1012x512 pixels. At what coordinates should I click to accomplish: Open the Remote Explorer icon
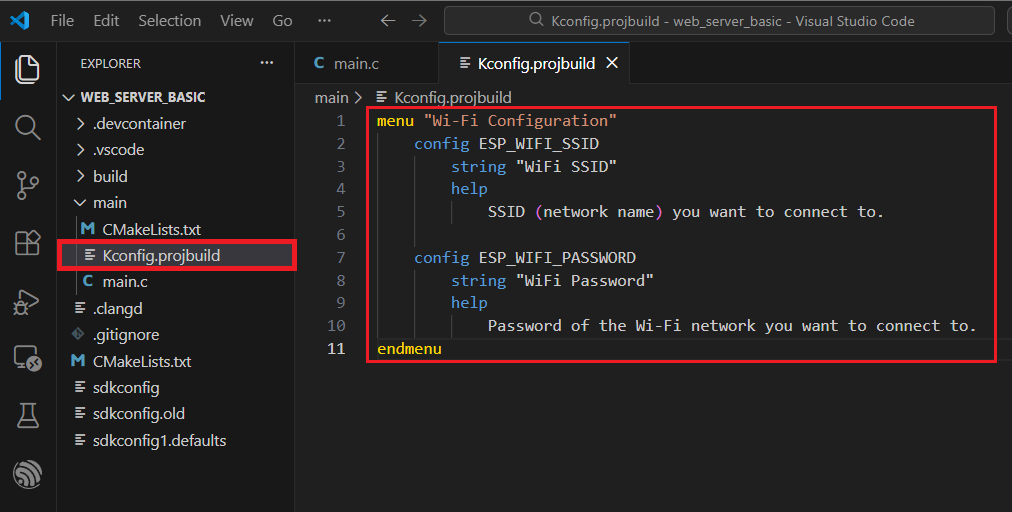coord(28,358)
